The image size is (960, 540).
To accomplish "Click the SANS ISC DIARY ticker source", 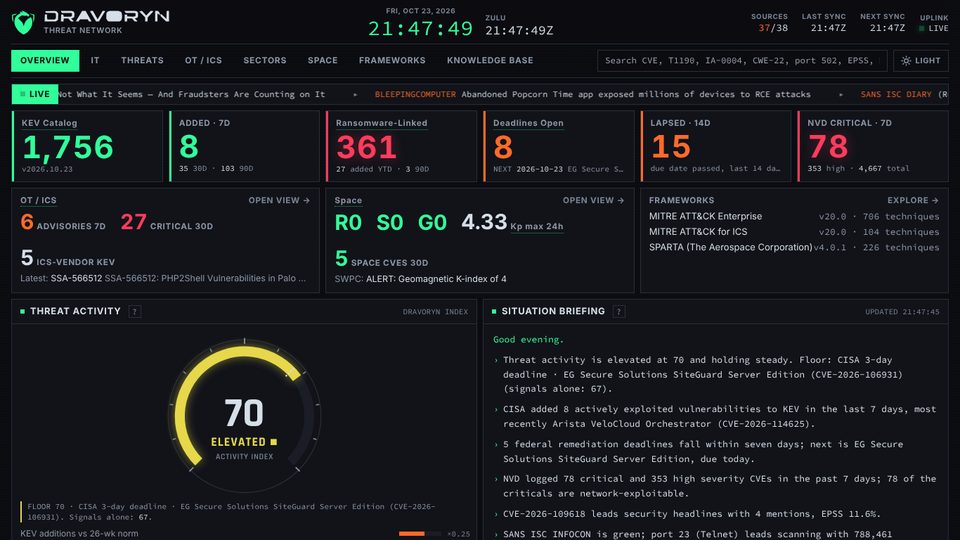I will click(x=896, y=94).
